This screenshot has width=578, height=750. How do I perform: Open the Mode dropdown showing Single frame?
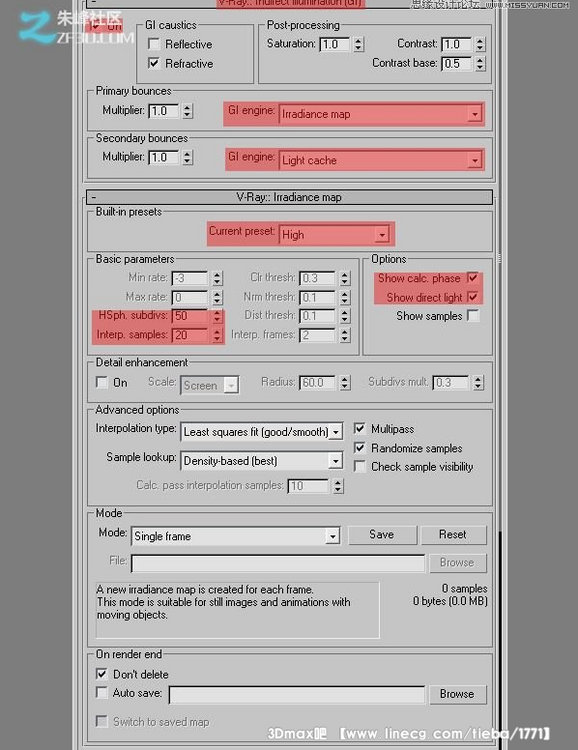235,536
